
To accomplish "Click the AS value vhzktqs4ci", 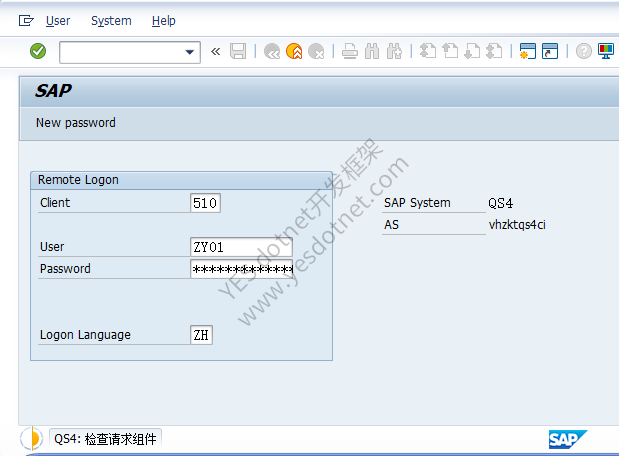I will 517,225.
